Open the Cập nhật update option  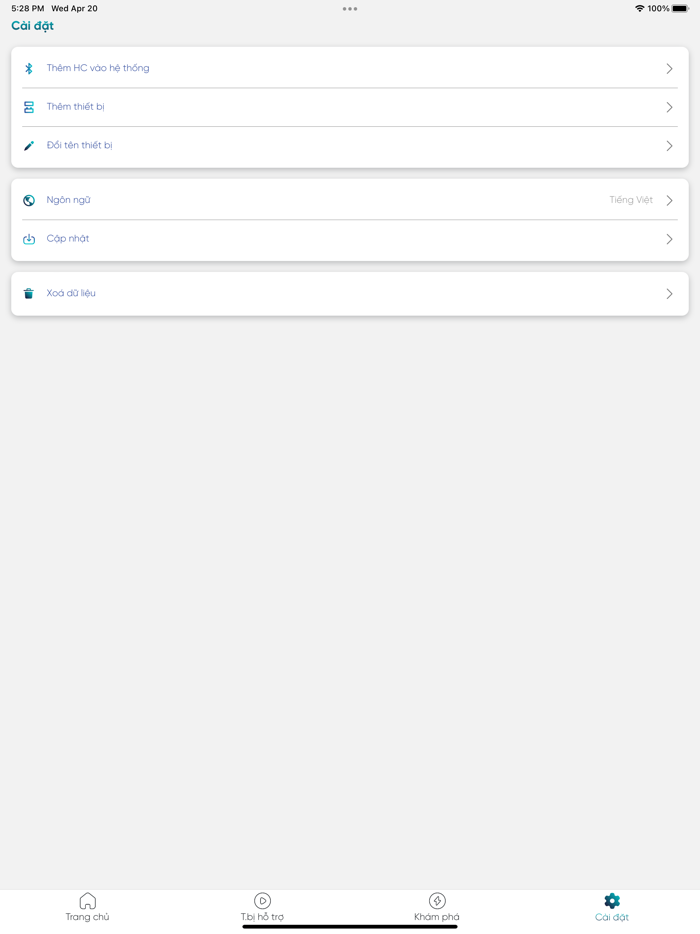pos(68,239)
